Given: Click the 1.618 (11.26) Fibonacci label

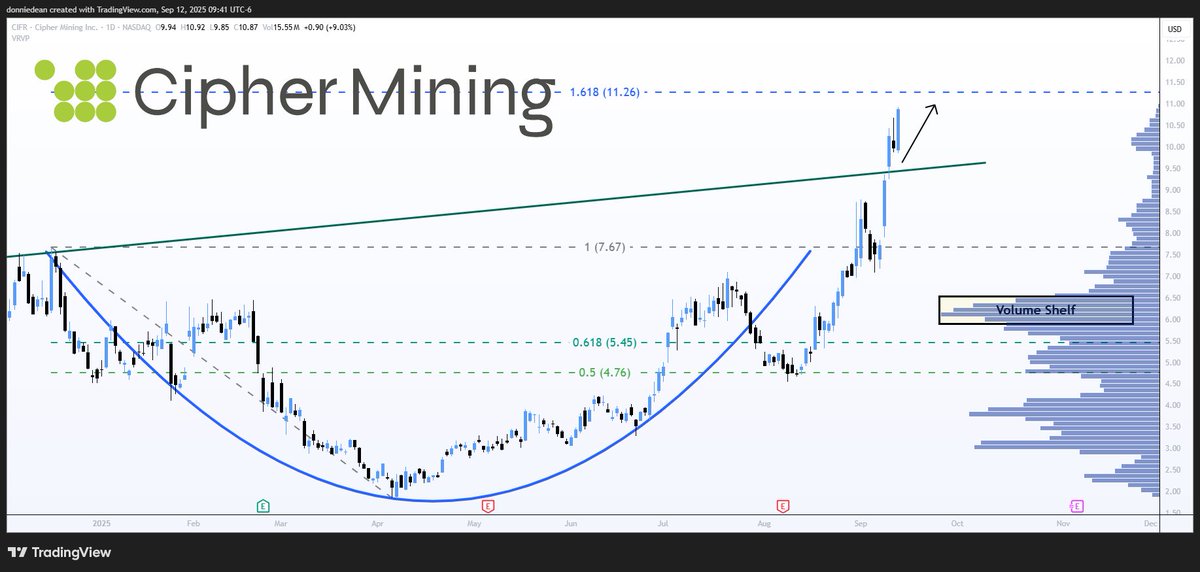Looking at the screenshot, I should click(604, 92).
